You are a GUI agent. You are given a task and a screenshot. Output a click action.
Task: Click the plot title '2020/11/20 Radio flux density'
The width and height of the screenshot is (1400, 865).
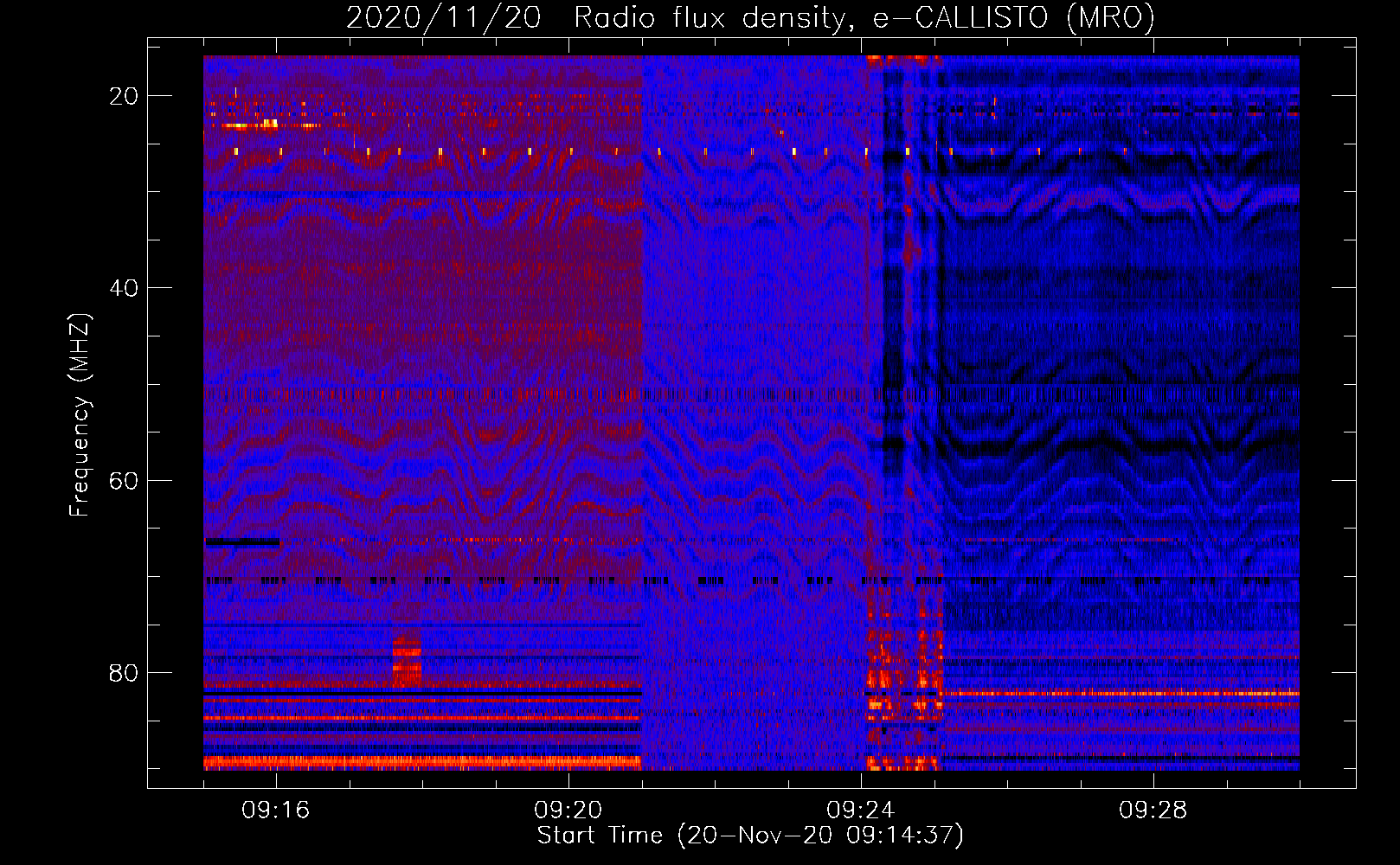(x=750, y=17)
